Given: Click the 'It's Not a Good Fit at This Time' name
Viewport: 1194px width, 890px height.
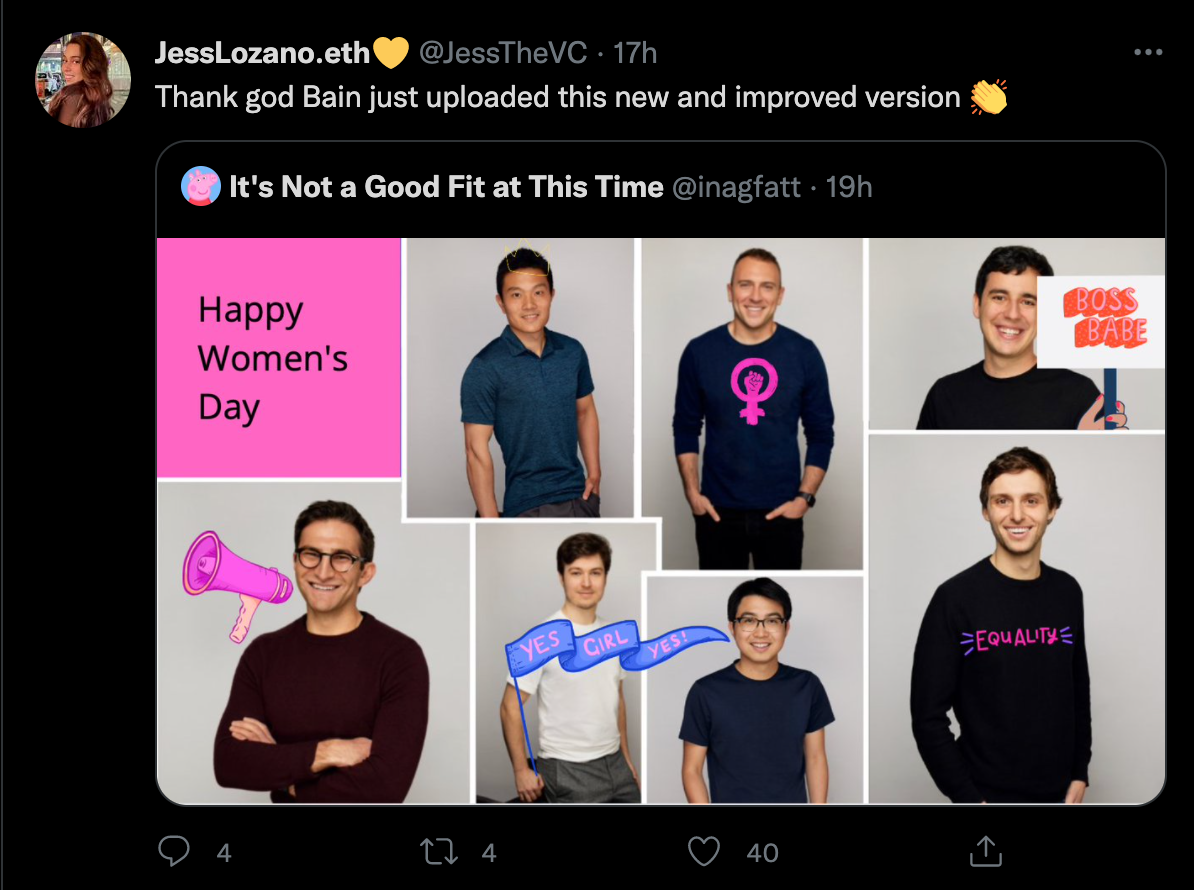Looking at the screenshot, I should (x=446, y=186).
